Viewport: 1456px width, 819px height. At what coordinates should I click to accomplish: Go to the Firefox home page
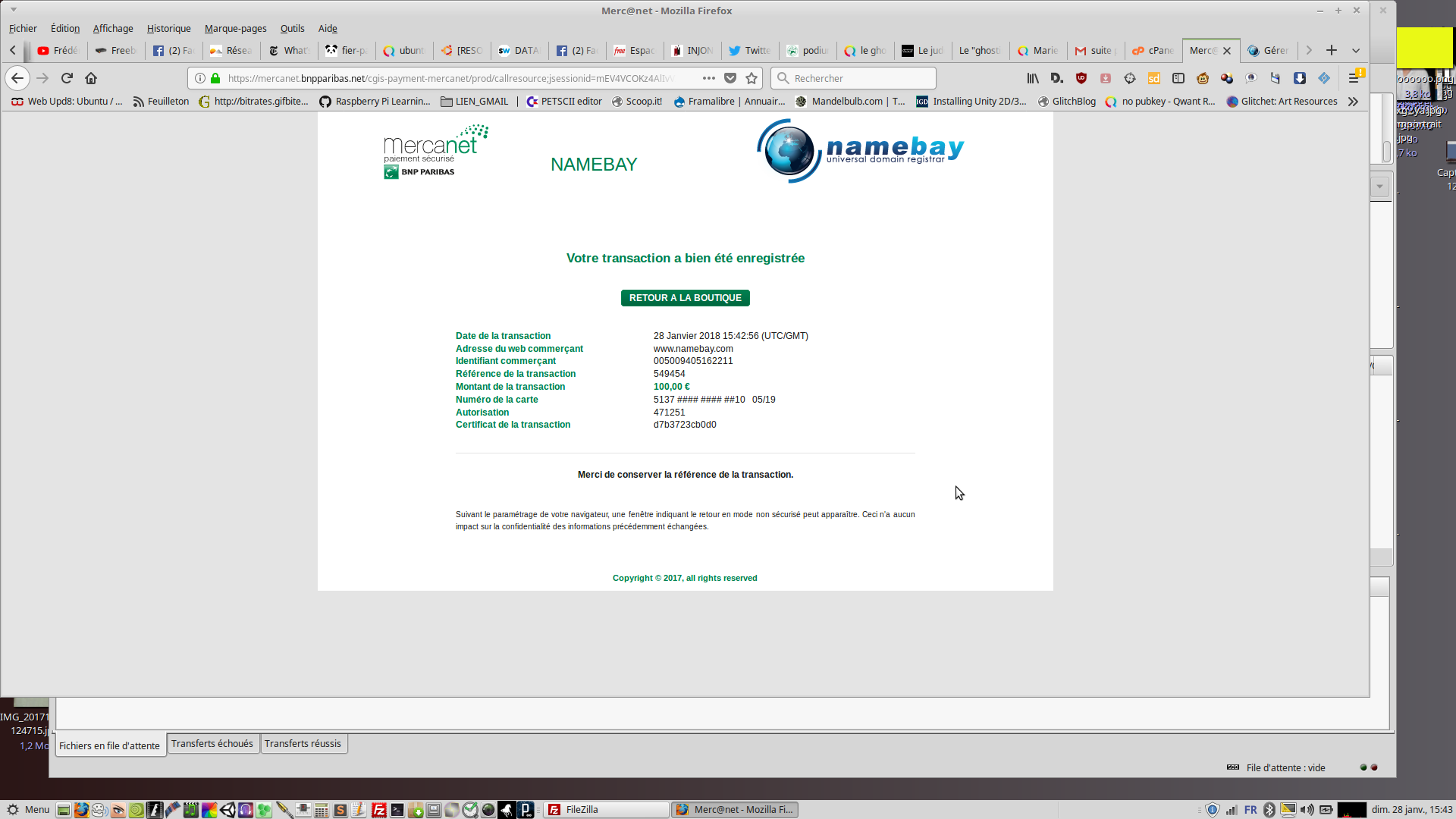coord(91,78)
